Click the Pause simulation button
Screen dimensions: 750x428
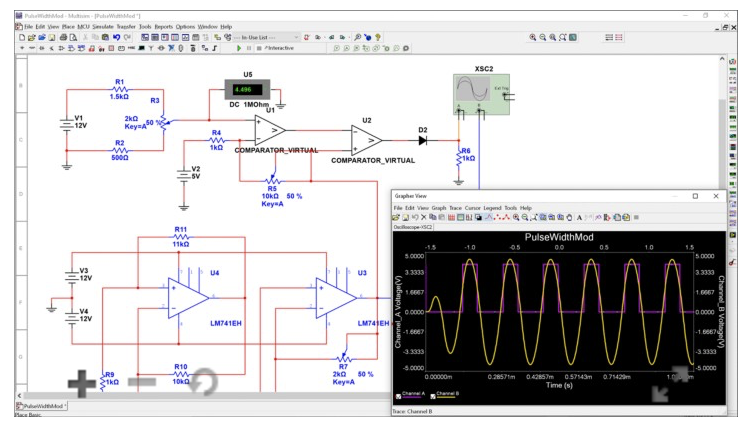(x=249, y=48)
